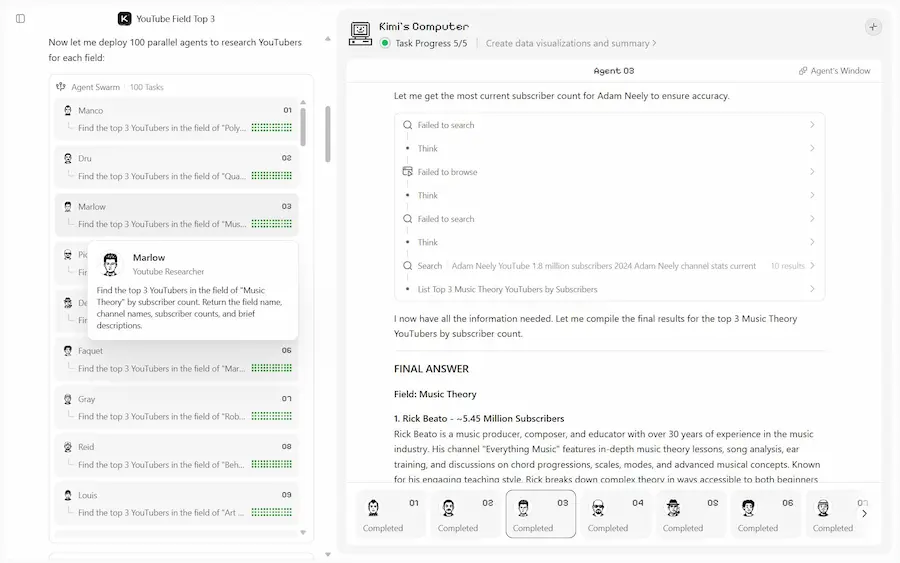Click the Kimi's Computer monitor icon
This screenshot has width=900, height=563.
tap(360, 34)
